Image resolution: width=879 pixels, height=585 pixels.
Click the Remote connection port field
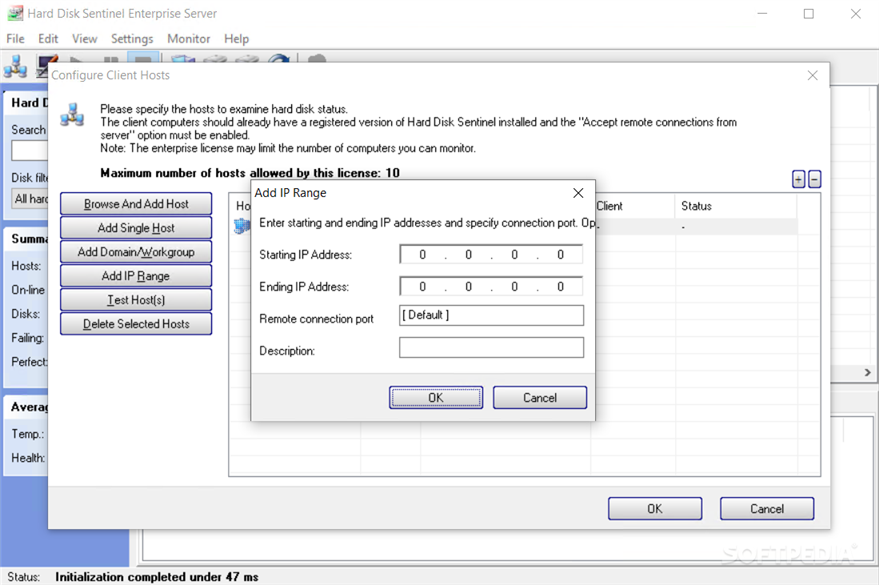[x=491, y=315]
